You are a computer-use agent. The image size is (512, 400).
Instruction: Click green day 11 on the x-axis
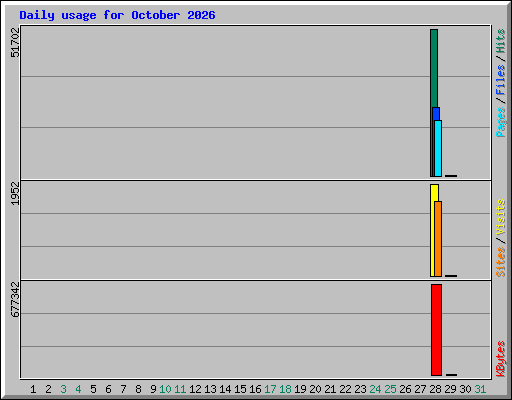point(180,389)
